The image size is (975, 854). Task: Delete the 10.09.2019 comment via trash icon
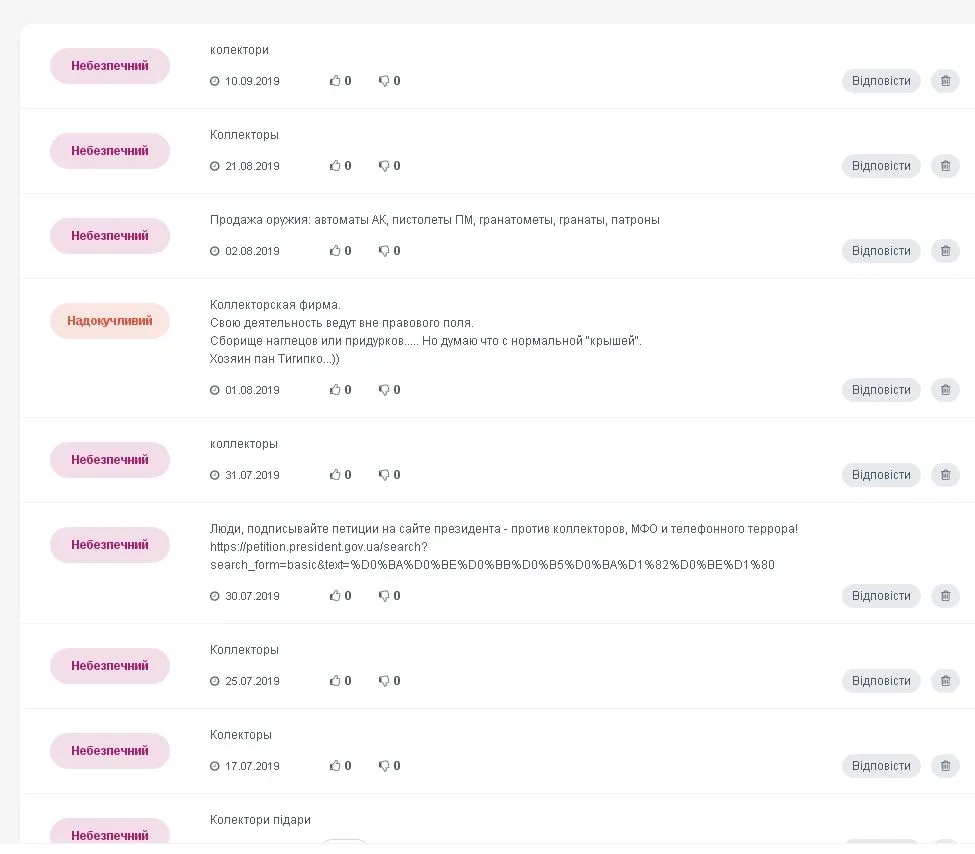945,81
